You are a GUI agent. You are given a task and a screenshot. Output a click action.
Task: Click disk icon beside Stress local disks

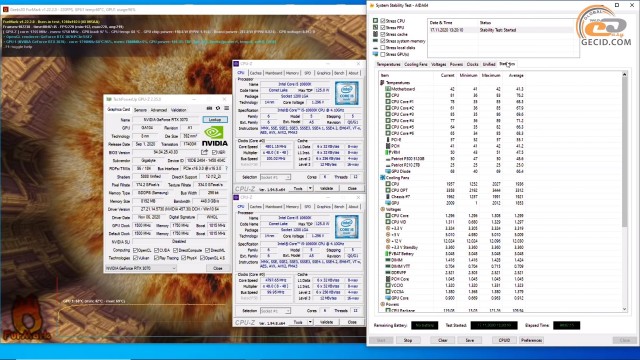pyautogui.click(x=376, y=47)
